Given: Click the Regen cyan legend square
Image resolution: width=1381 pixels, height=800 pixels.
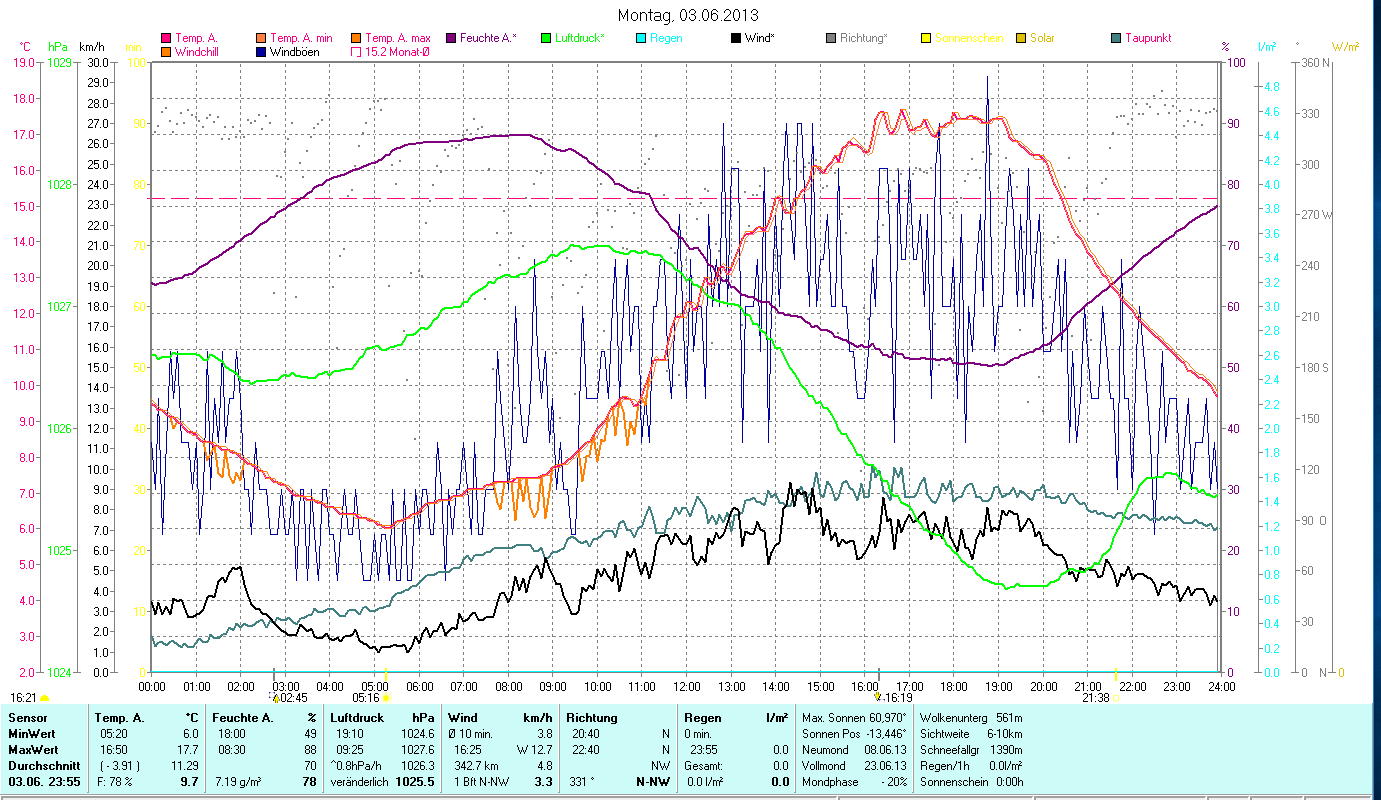Looking at the screenshot, I should pos(641,38).
